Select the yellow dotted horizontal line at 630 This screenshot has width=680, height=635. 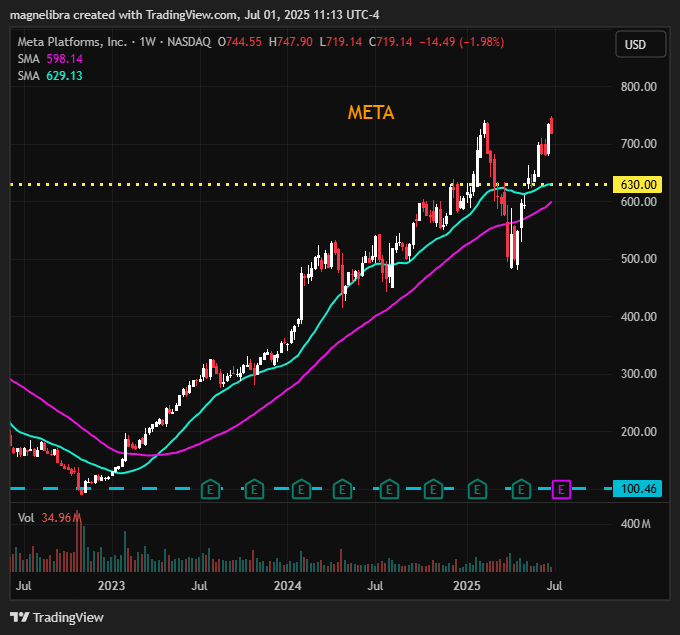point(311,185)
